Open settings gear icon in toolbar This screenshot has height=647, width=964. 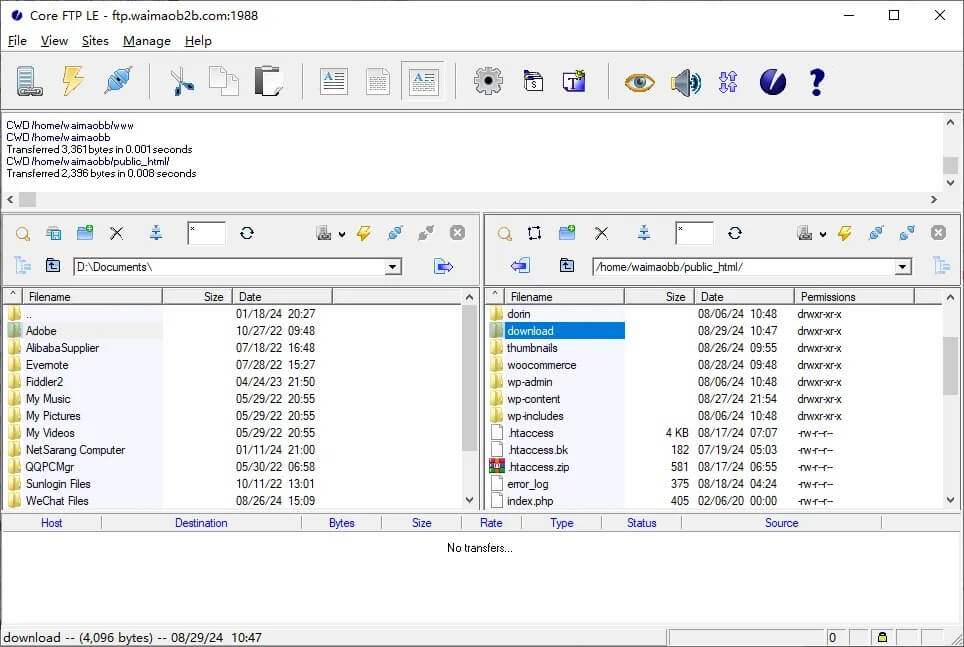488,81
